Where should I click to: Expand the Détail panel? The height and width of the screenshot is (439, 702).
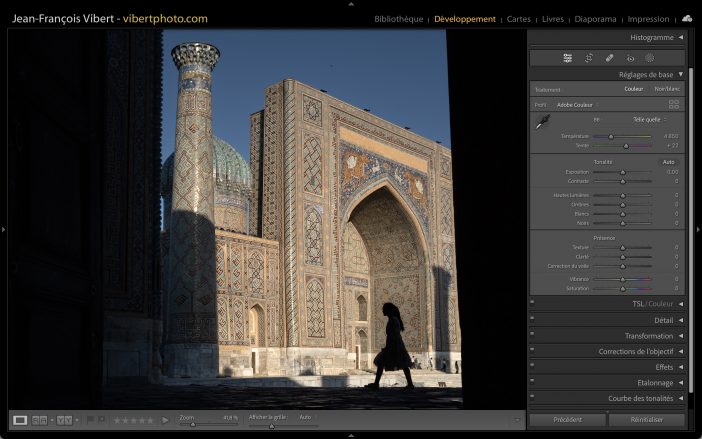tap(663, 320)
